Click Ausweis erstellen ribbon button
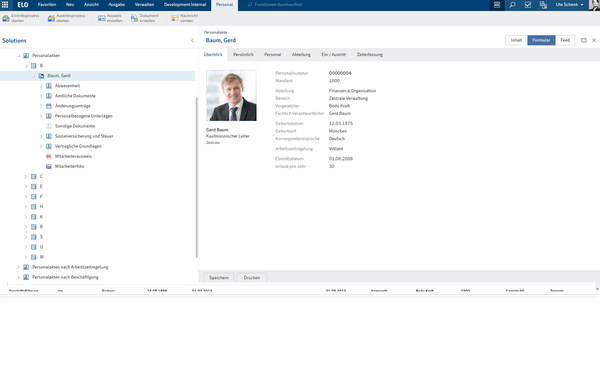This screenshot has height=375, width=600. [110, 18]
